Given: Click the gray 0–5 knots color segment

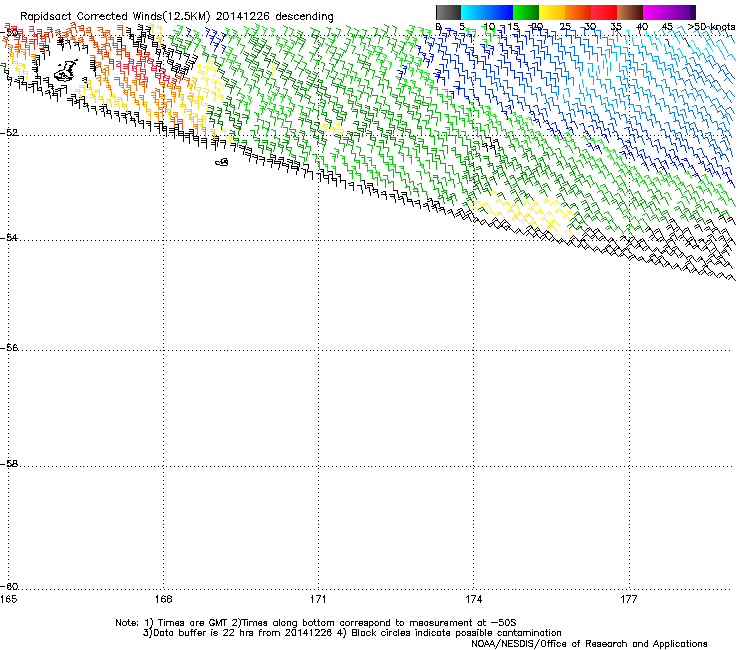Looking at the screenshot, I should pos(448,12).
